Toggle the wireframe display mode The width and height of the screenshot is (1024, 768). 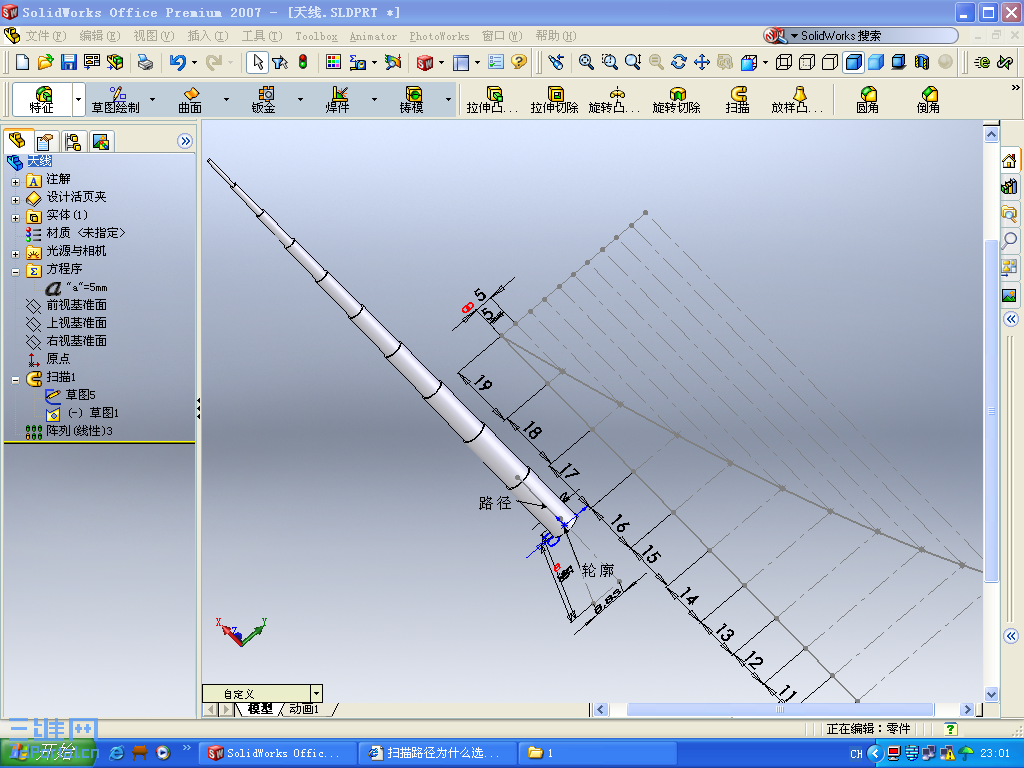785,60
